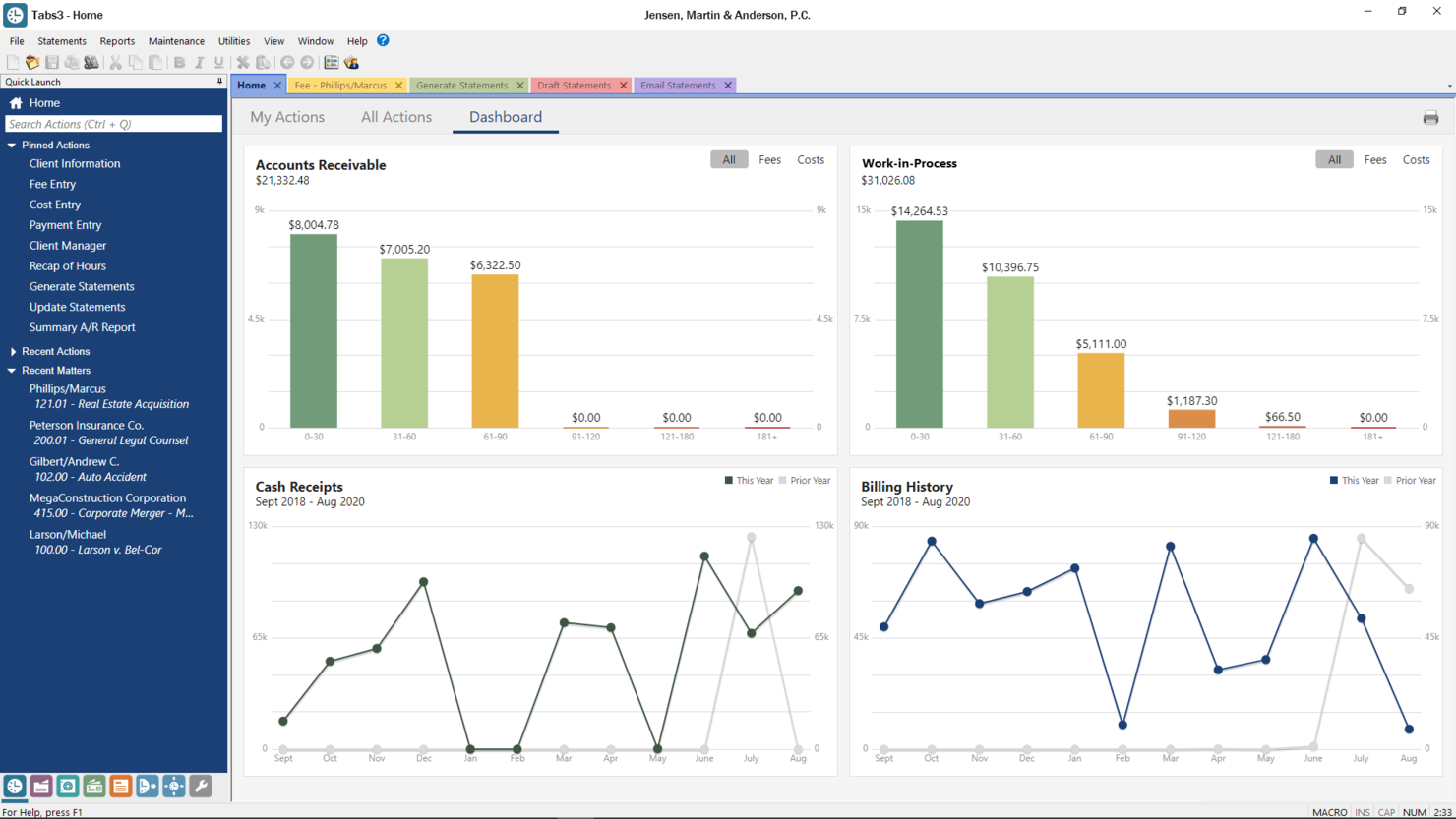Click the blue clock icon in bottom launcher
The height and width of the screenshot is (819, 1456).
[x=15, y=786]
